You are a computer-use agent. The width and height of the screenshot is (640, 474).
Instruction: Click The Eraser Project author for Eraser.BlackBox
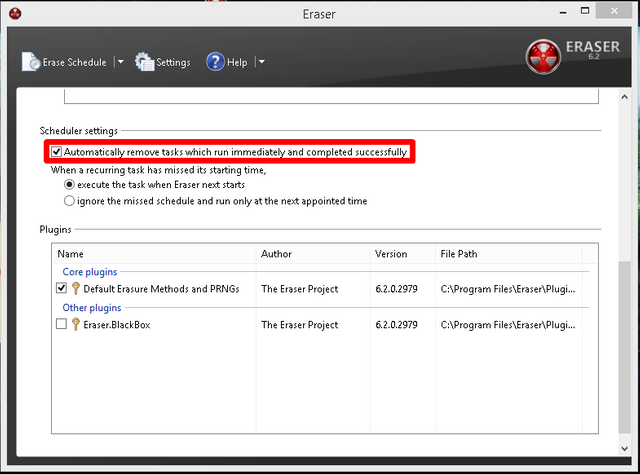tap(300, 325)
